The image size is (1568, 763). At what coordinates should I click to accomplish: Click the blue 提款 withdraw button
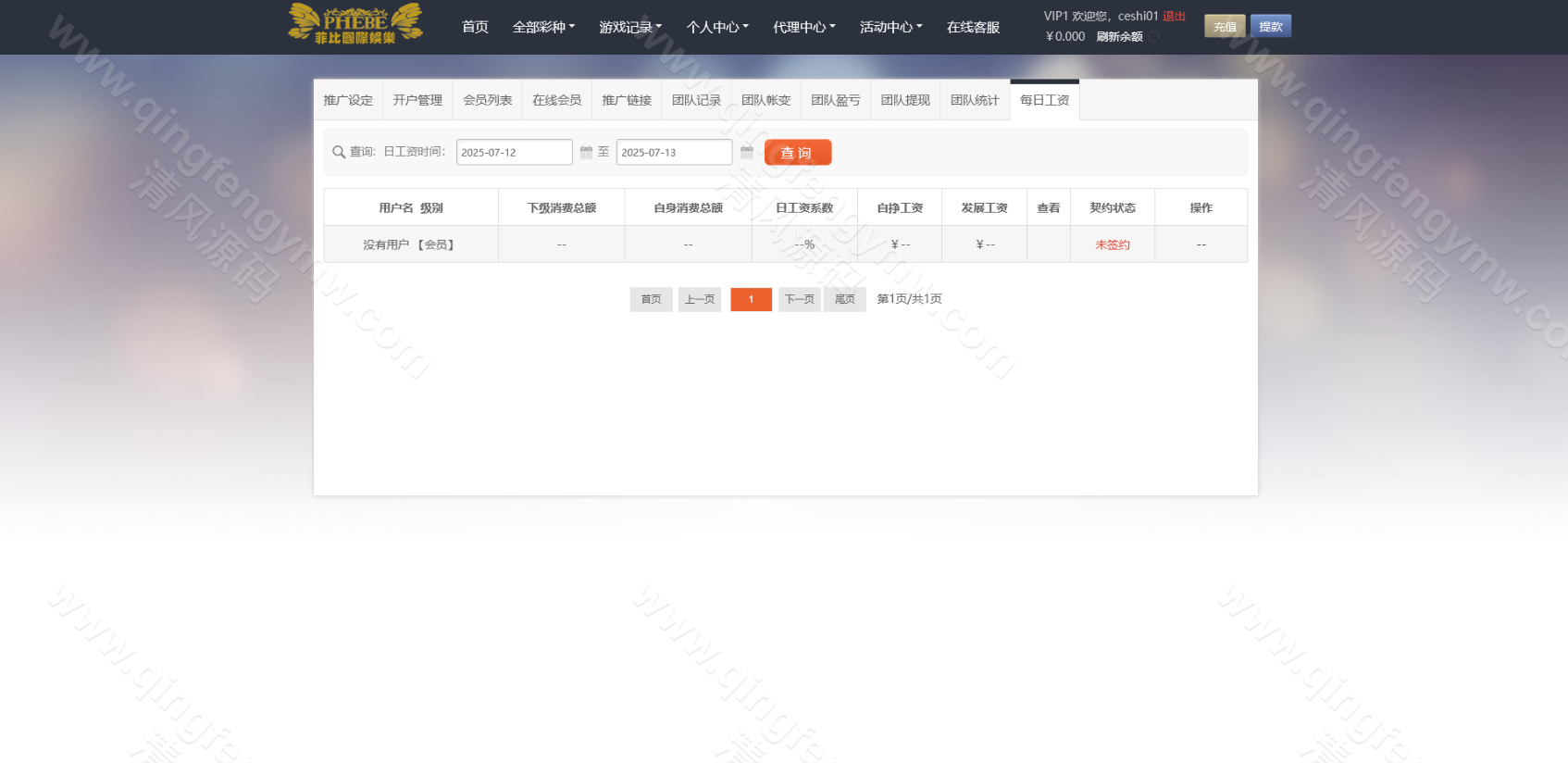point(1270,27)
